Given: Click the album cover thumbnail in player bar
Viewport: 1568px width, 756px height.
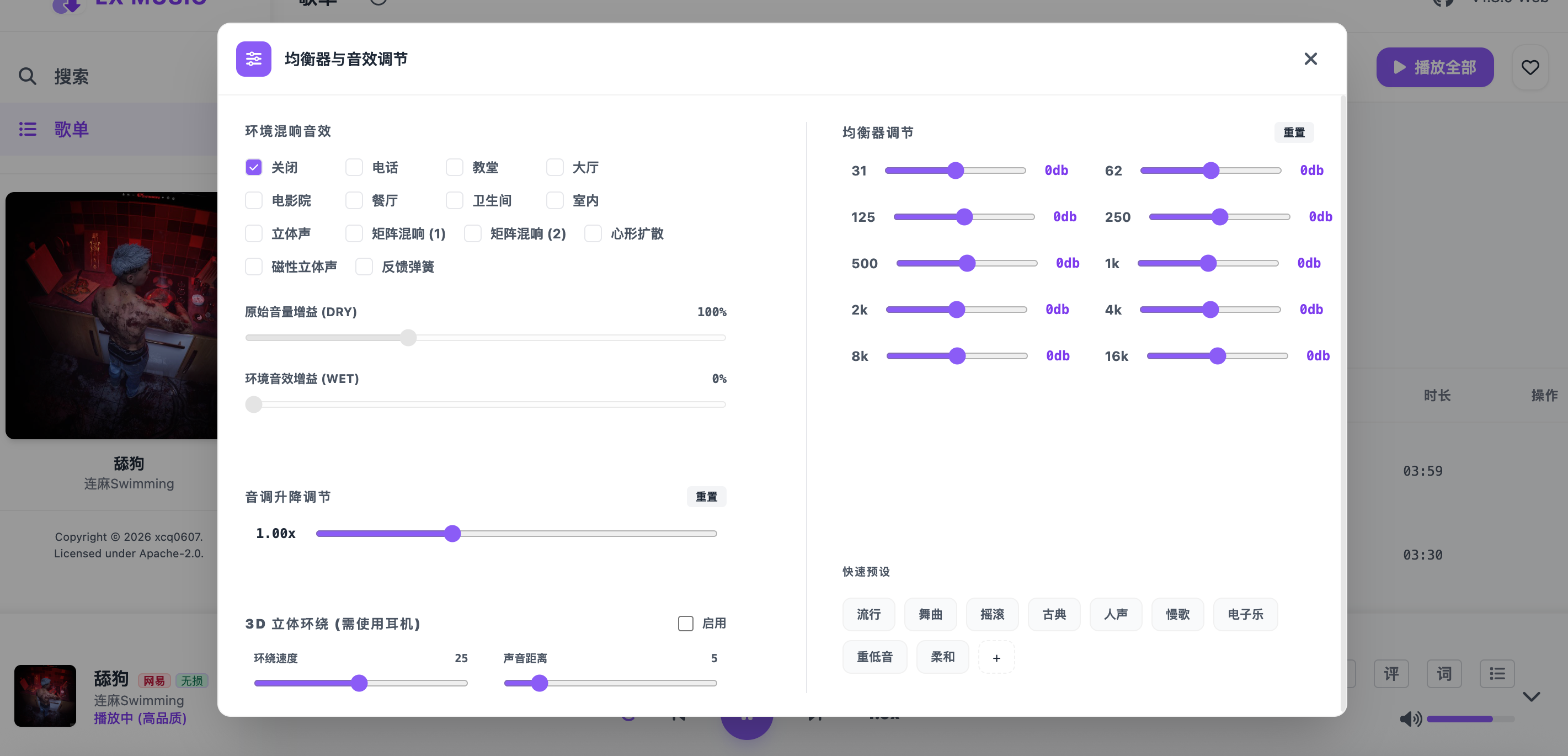Looking at the screenshot, I should click(x=45, y=695).
